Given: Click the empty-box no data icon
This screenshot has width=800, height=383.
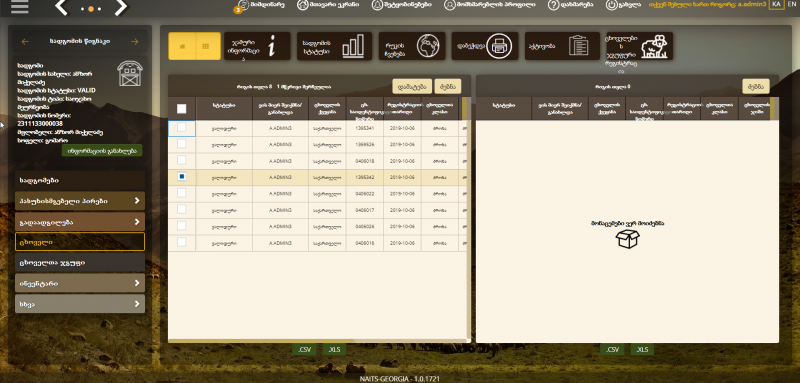Looking at the screenshot, I should 628,239.
